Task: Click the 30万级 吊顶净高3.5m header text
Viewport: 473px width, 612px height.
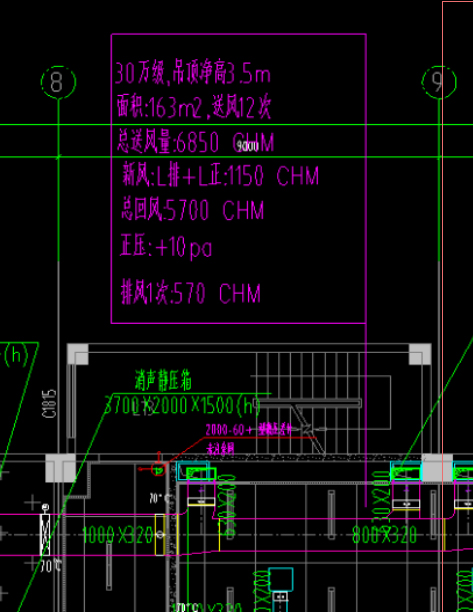Action: coord(193,74)
